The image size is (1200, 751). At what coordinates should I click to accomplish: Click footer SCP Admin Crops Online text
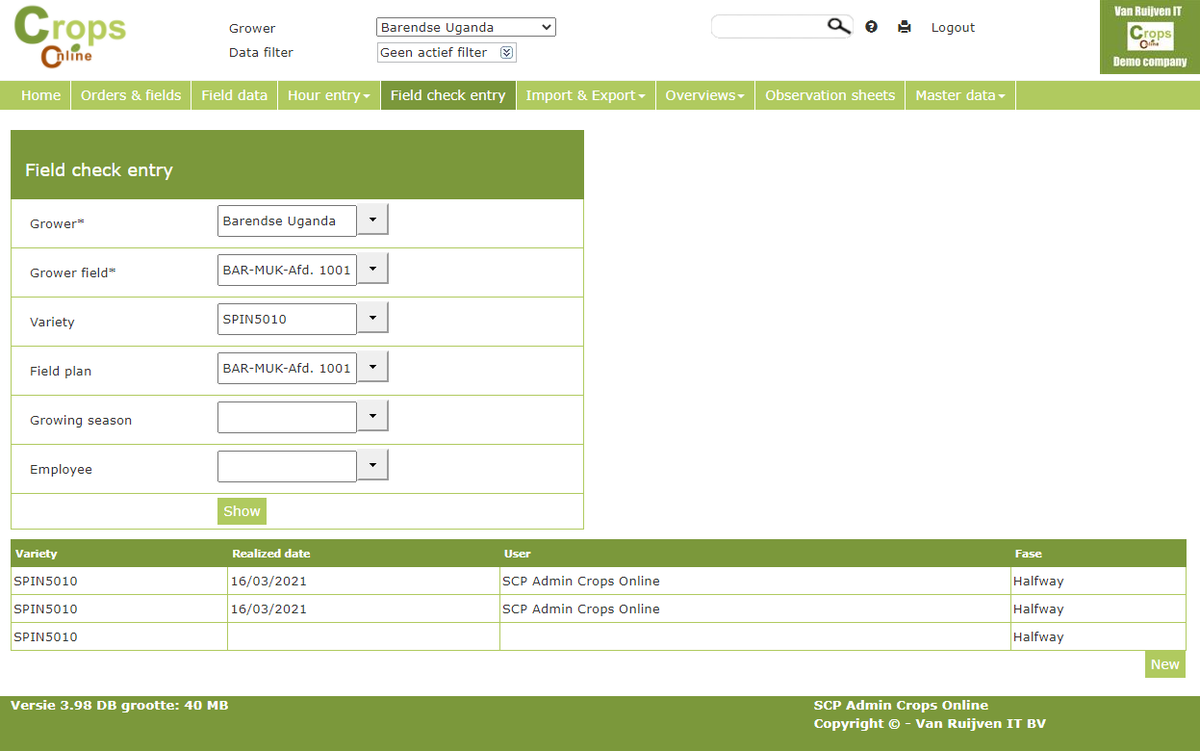tap(901, 706)
